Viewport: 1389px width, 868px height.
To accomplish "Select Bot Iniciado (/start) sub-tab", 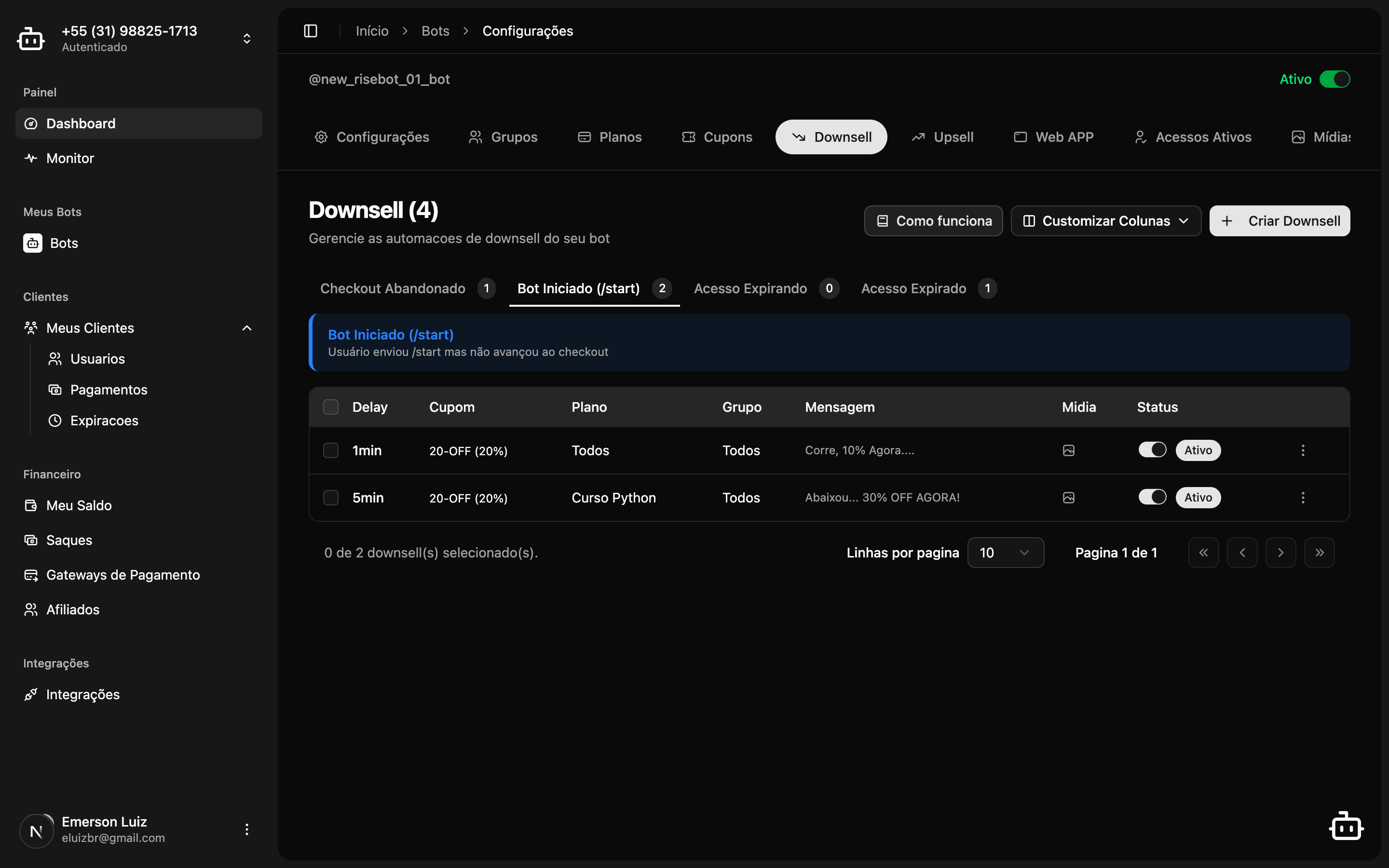I will (x=595, y=289).
